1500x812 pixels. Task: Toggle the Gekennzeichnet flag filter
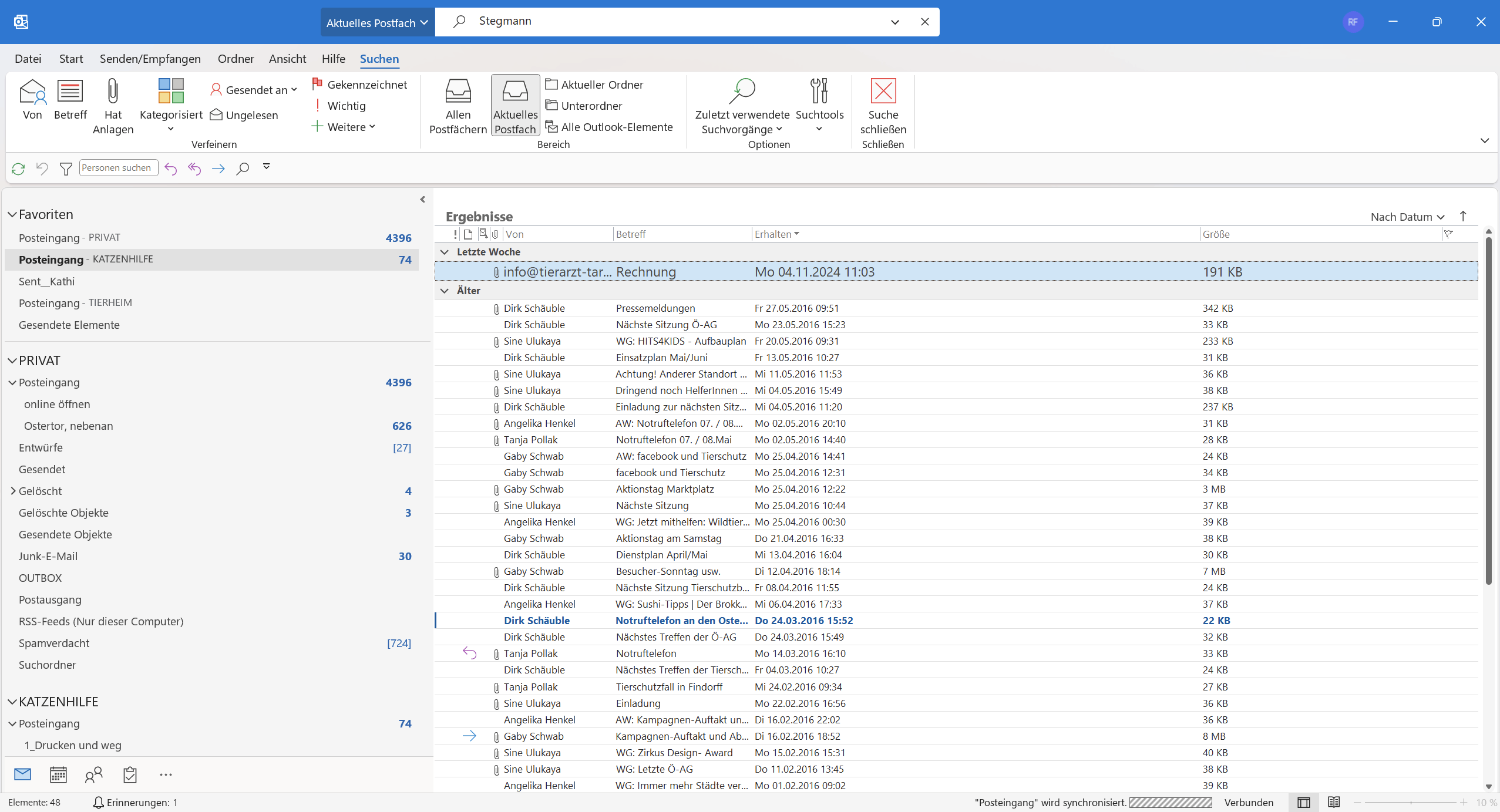coord(359,85)
